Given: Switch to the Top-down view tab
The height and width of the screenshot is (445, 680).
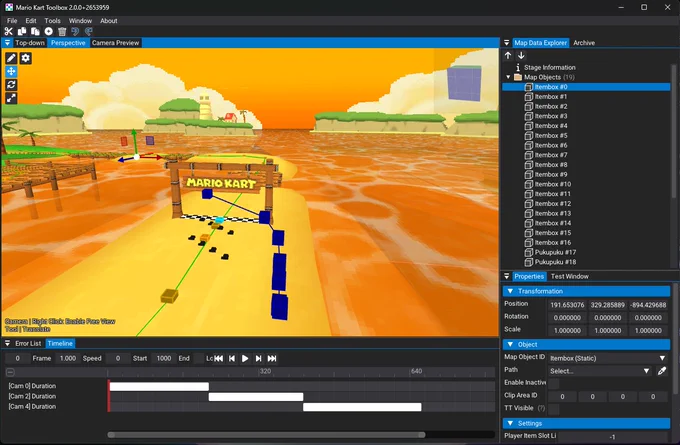Looking at the screenshot, I should (x=30, y=43).
